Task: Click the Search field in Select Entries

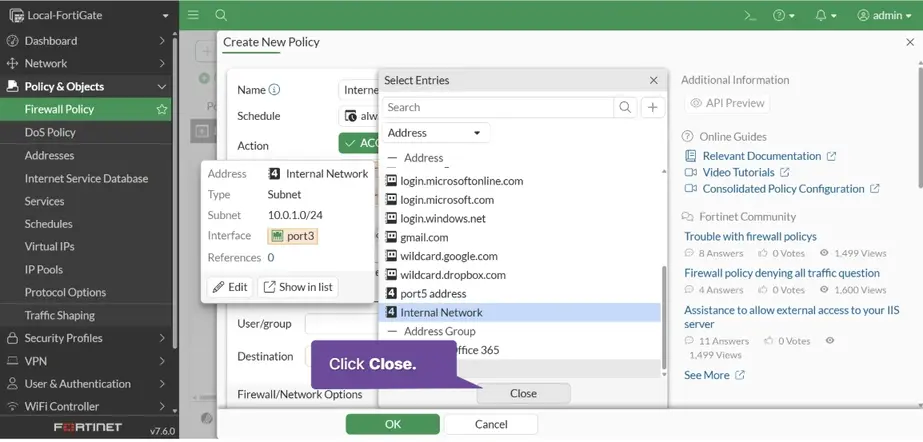Action: pyautogui.click(x=498, y=107)
